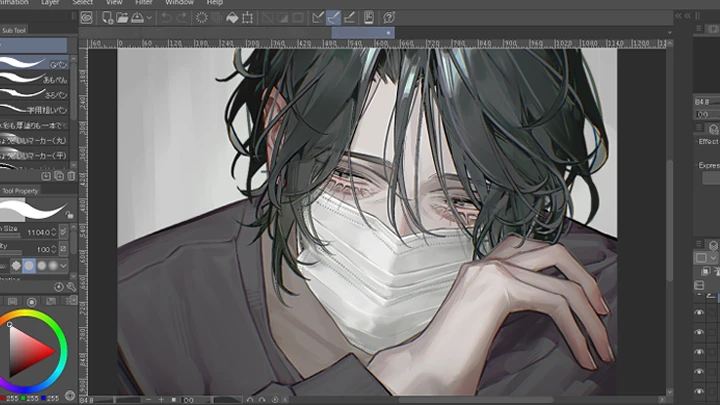Viewport: 720px width, 405px height.
Task: Open the View menu
Action: (x=114, y=2)
